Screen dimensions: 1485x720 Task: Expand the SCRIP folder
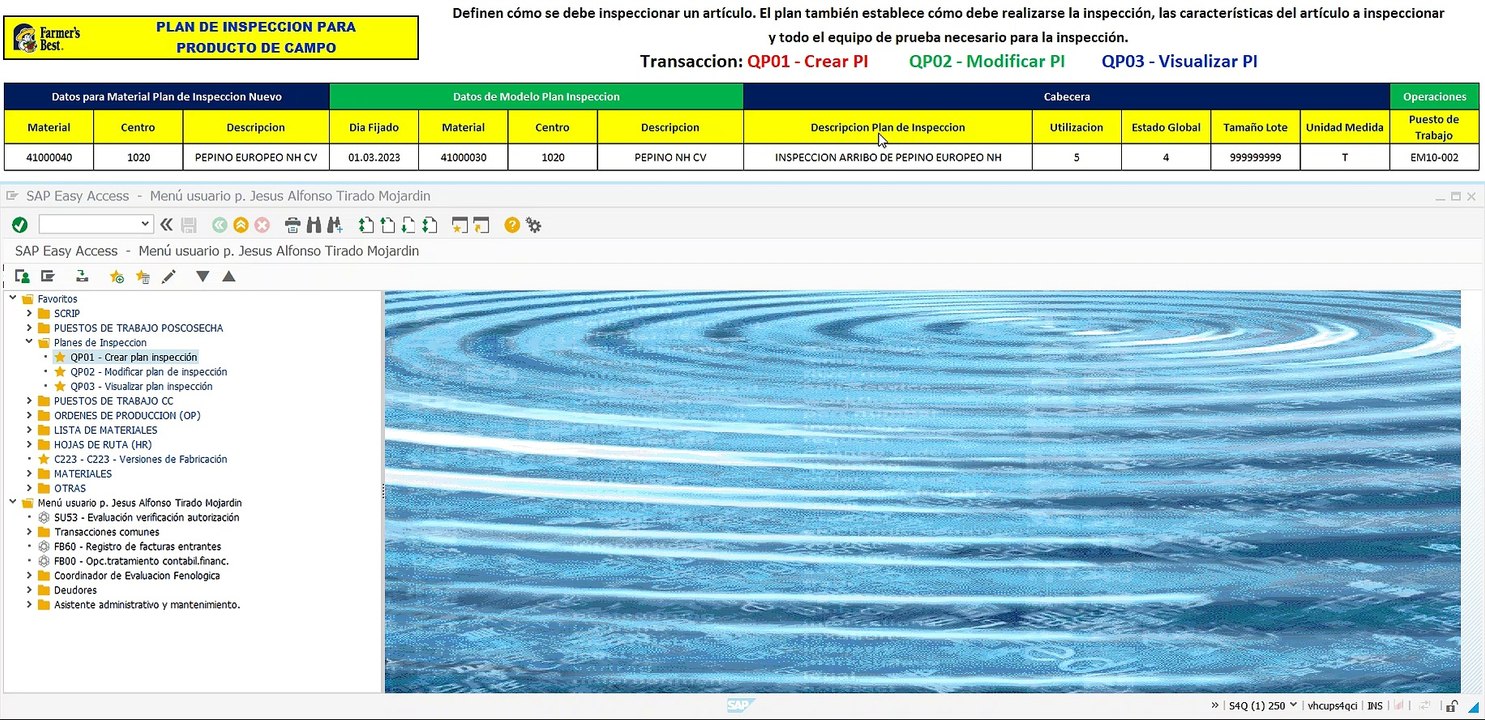click(30, 313)
